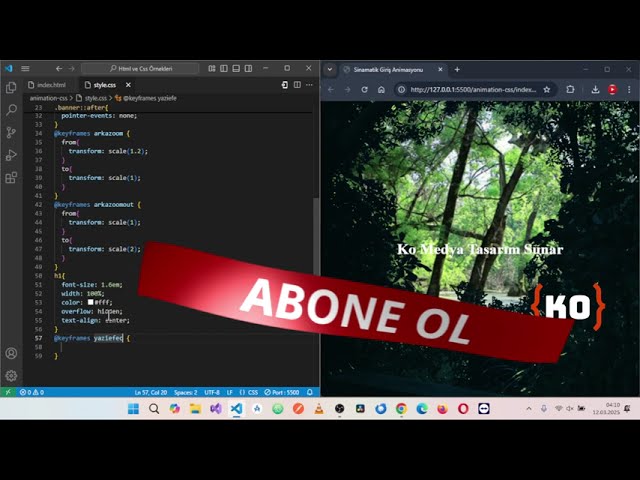The height and width of the screenshot is (480, 640).
Task: Click the white color swatch before #fff
Action: 90,301
